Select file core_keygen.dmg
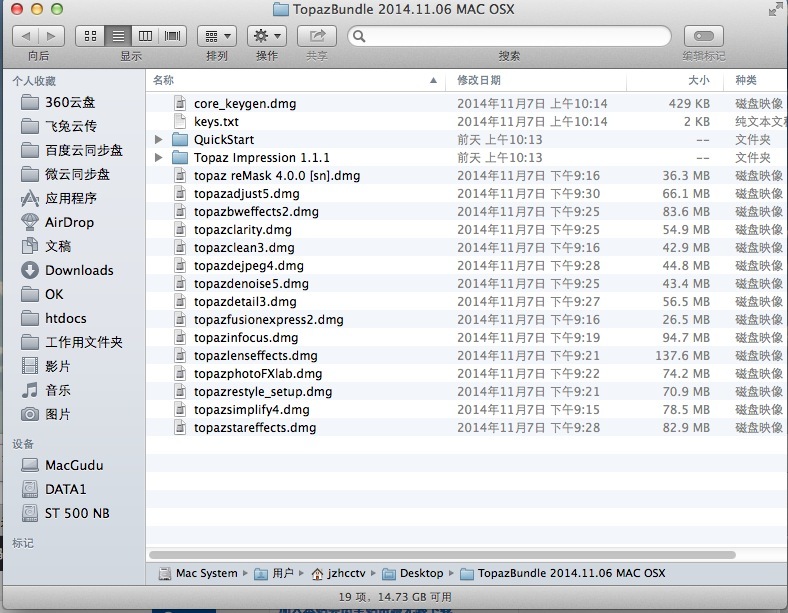Viewport: 788px width, 613px height. 467,104
